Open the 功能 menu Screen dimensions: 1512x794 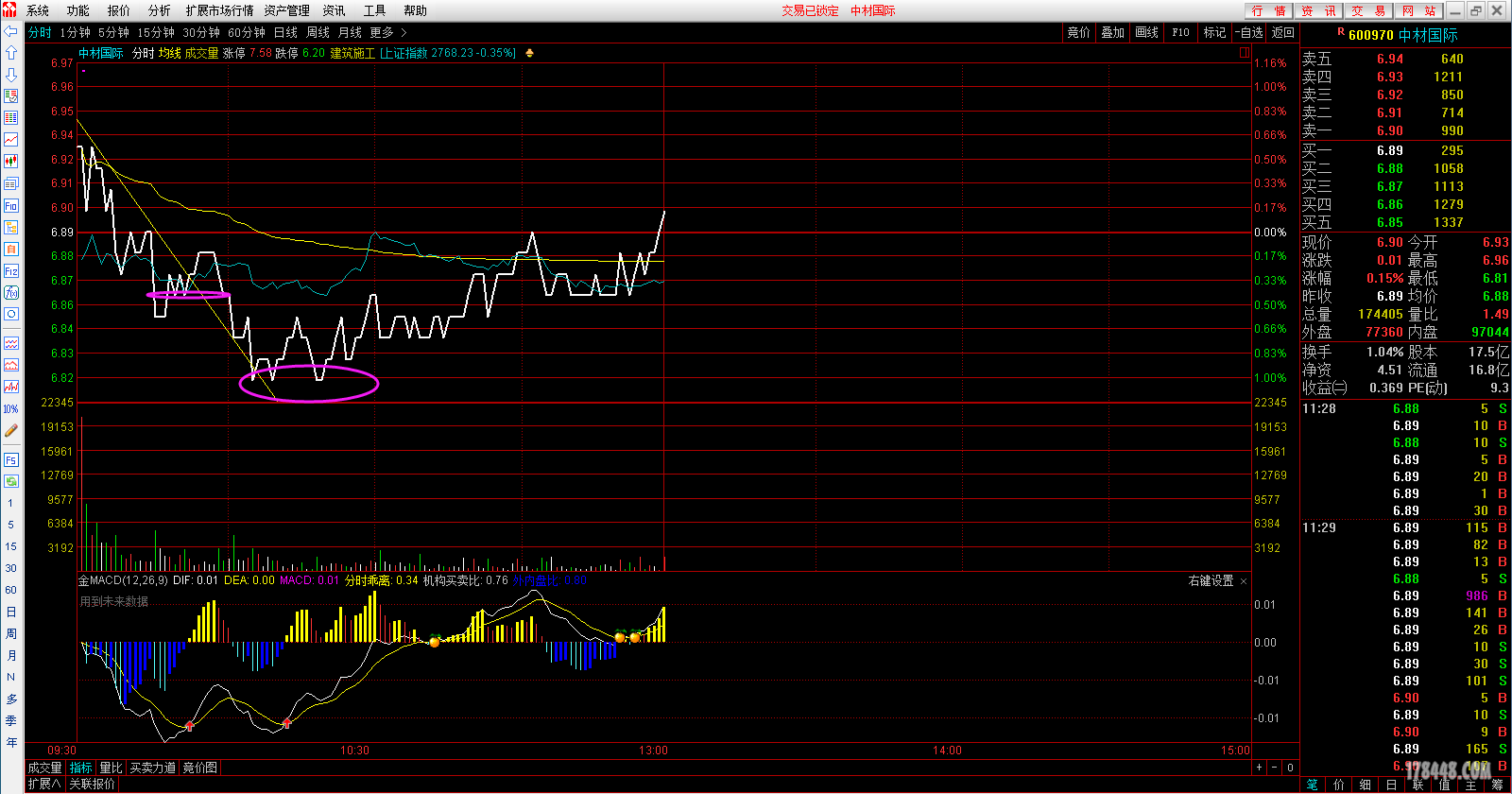77,10
